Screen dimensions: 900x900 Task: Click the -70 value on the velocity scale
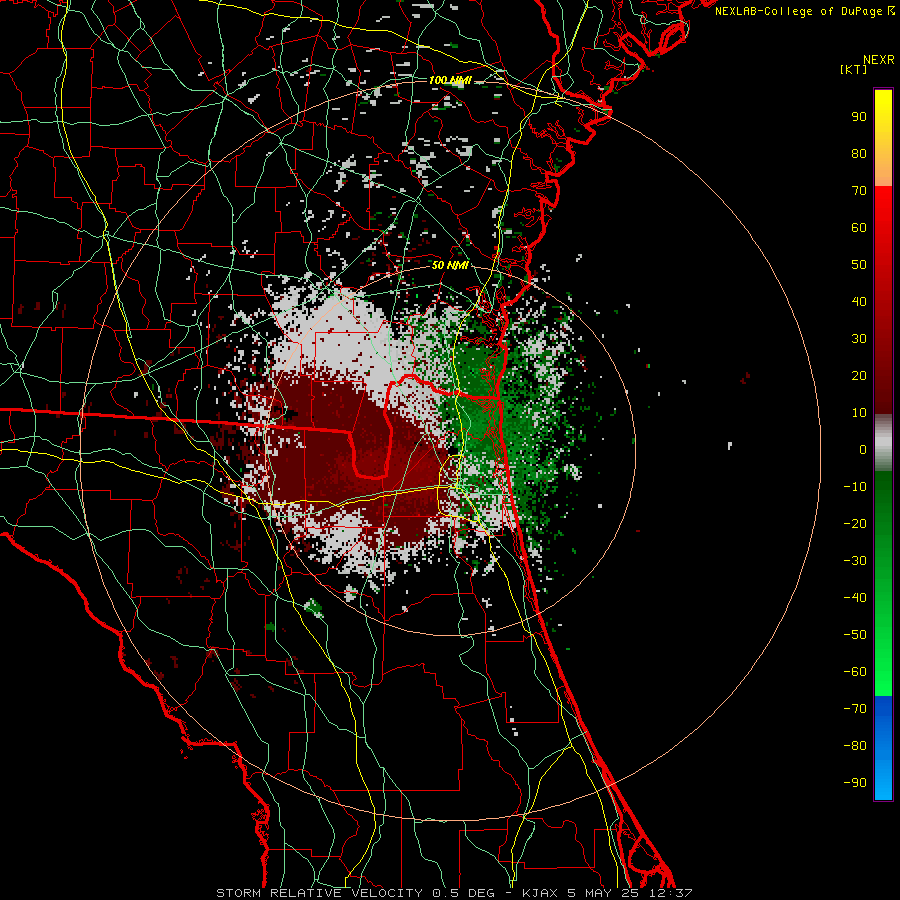click(x=855, y=709)
